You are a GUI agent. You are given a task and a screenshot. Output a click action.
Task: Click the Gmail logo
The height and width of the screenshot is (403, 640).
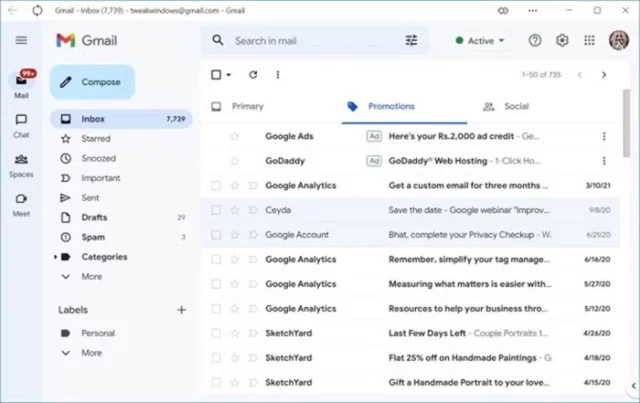[x=87, y=40]
